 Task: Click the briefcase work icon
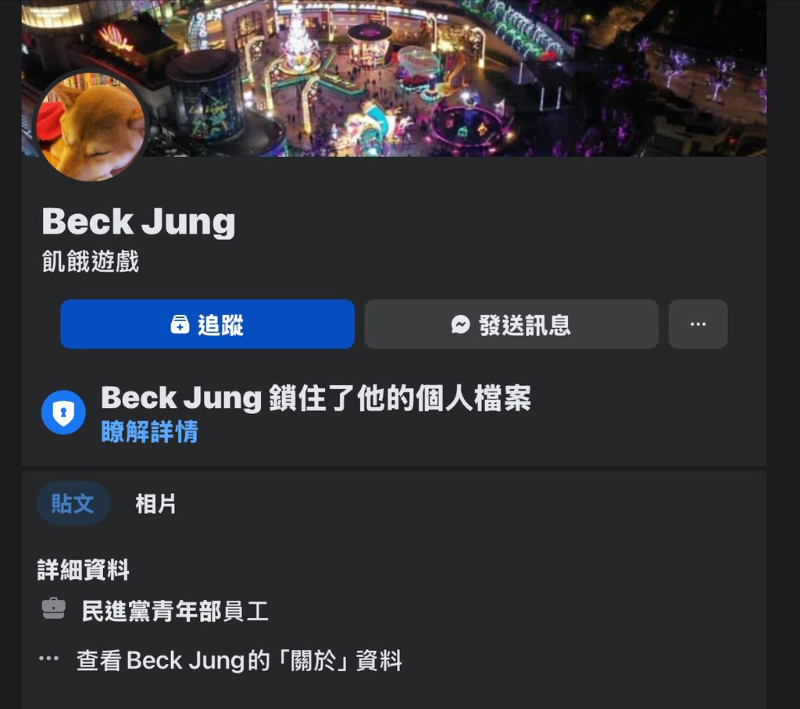pyautogui.click(x=54, y=609)
